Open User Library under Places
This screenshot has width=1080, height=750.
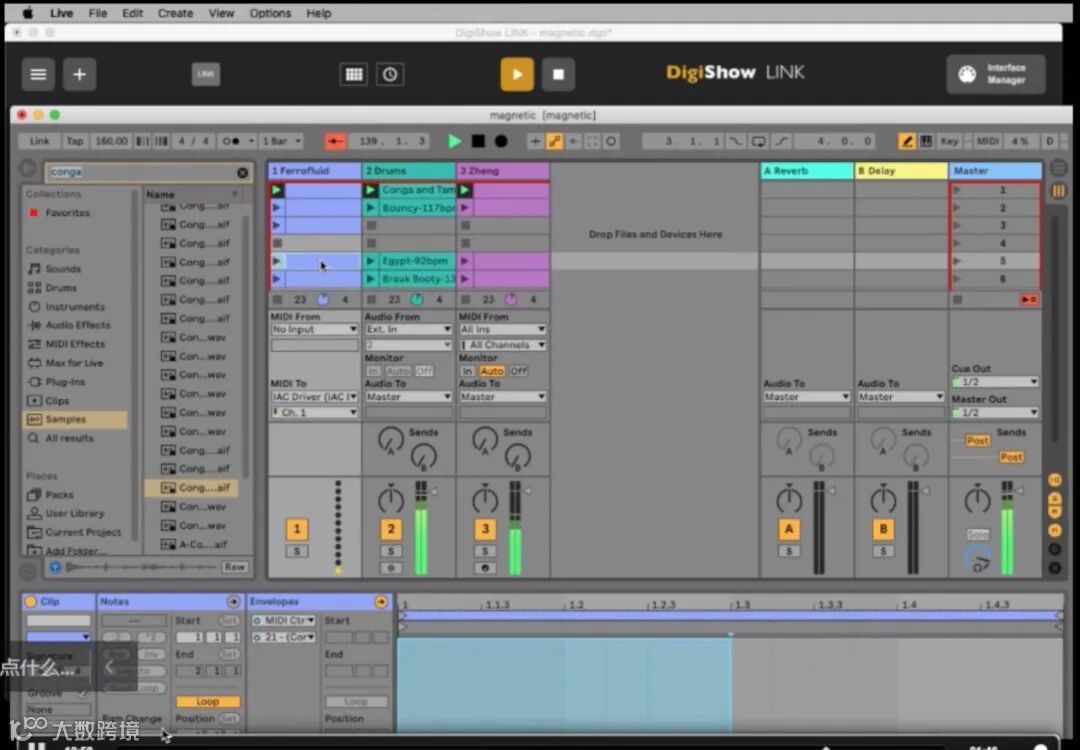(74, 513)
